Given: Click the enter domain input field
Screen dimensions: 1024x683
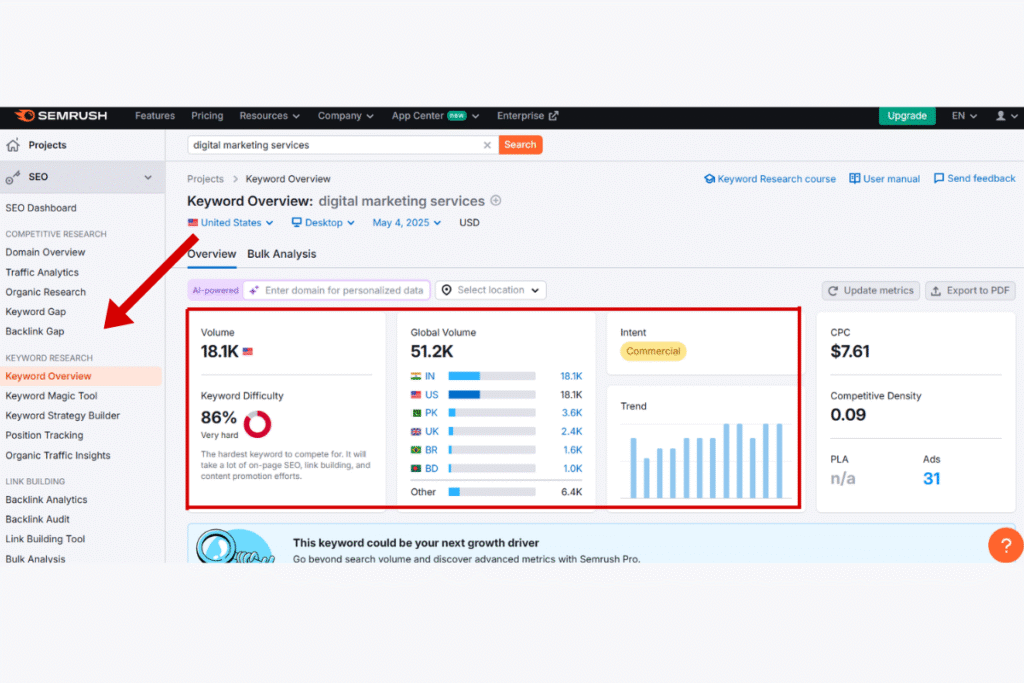Looking at the screenshot, I should [x=343, y=290].
